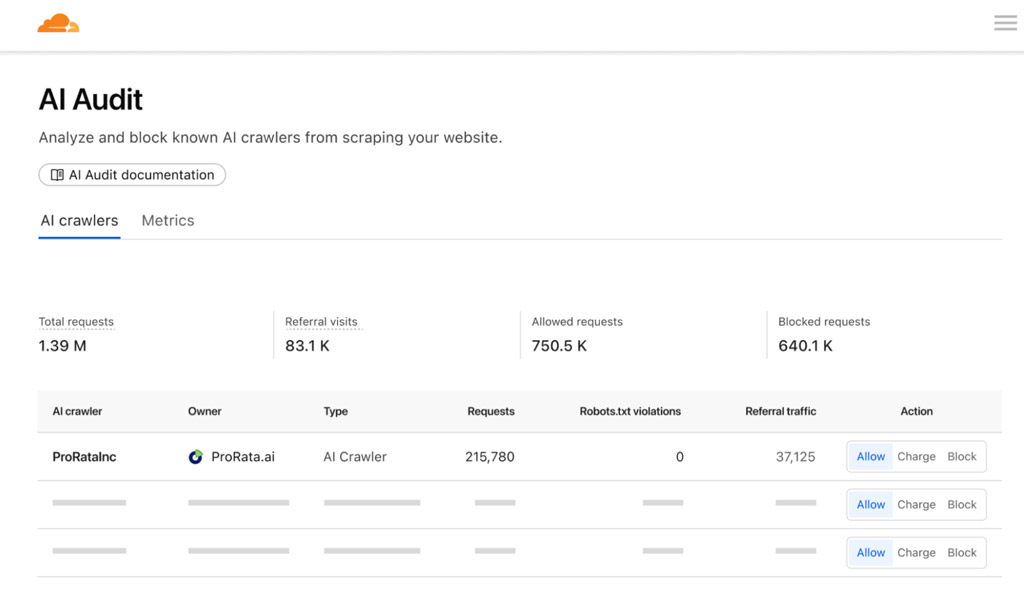Click the Referral traffic column header
Image resolution: width=1024 pixels, height=592 pixels.
coord(780,411)
